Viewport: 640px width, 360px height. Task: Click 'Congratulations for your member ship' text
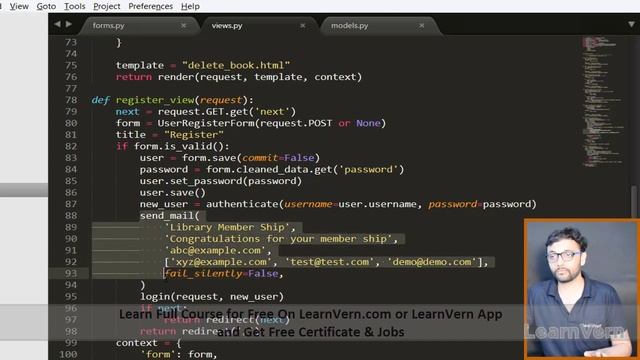278,239
